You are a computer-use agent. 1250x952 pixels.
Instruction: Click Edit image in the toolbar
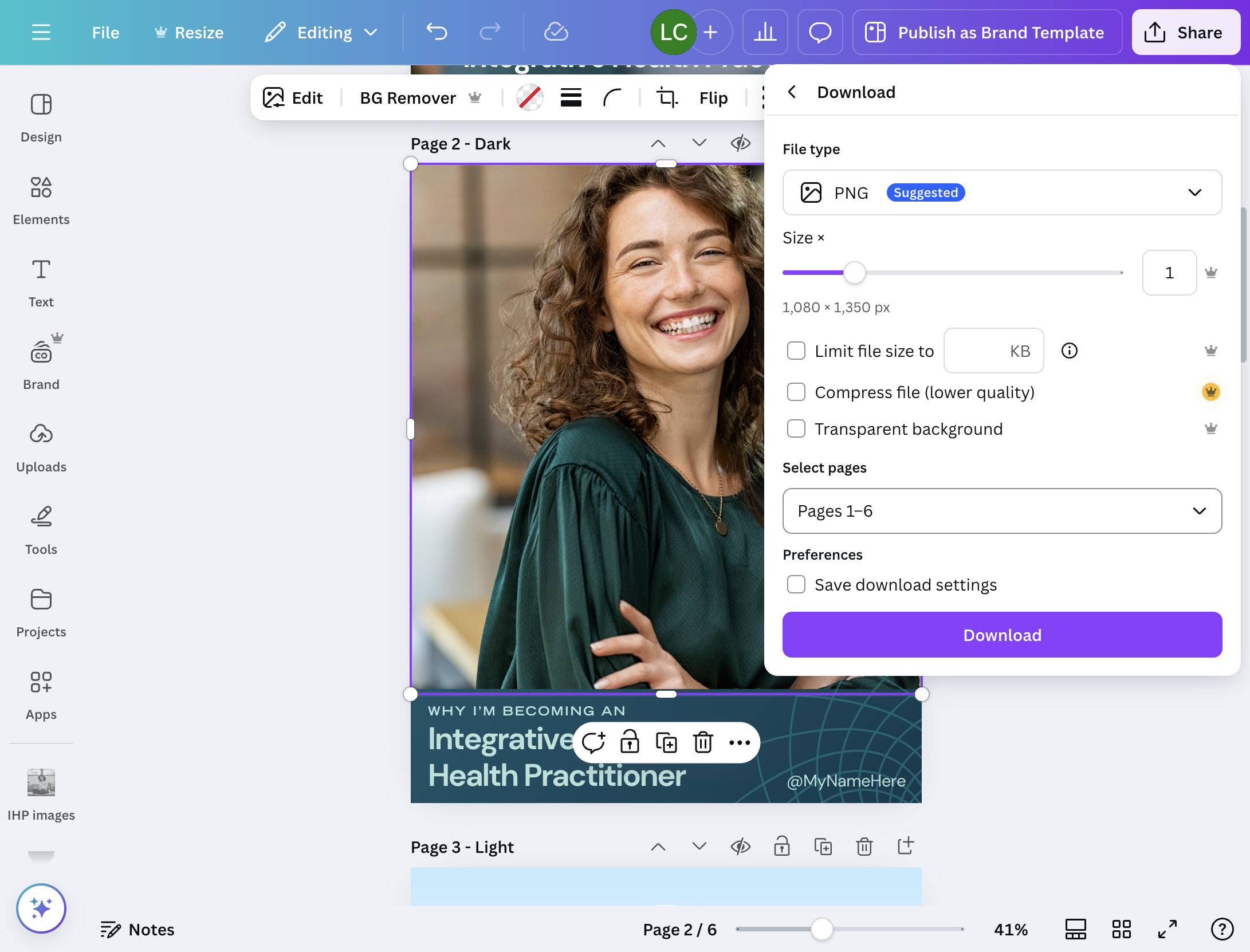293,97
